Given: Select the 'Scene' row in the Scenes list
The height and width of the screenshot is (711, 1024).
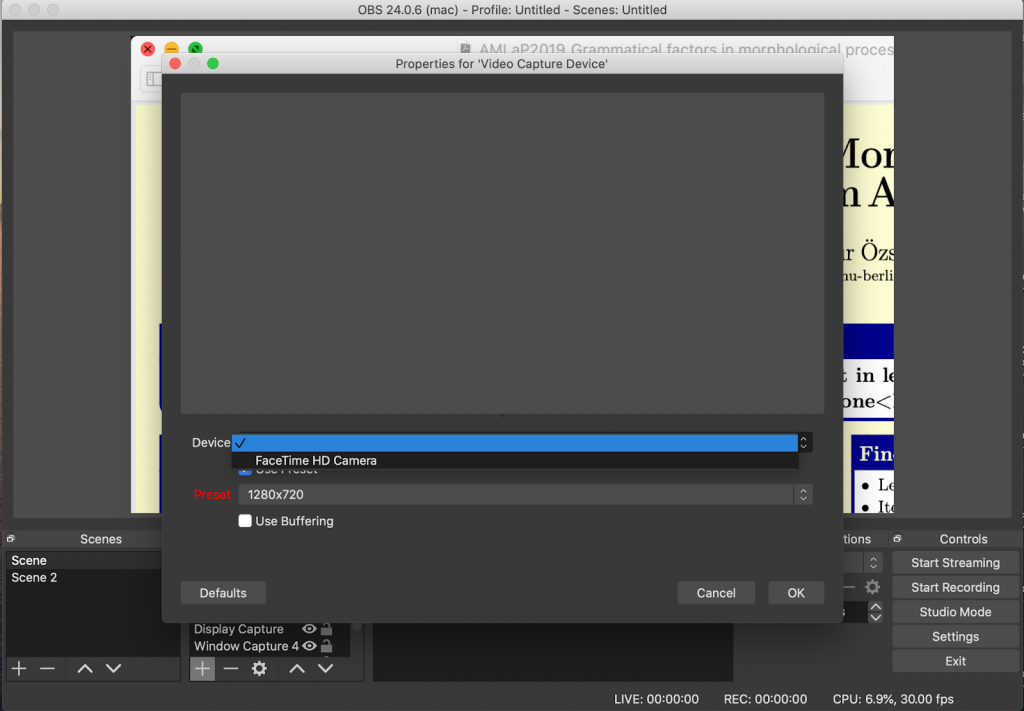Looking at the screenshot, I should point(85,560).
